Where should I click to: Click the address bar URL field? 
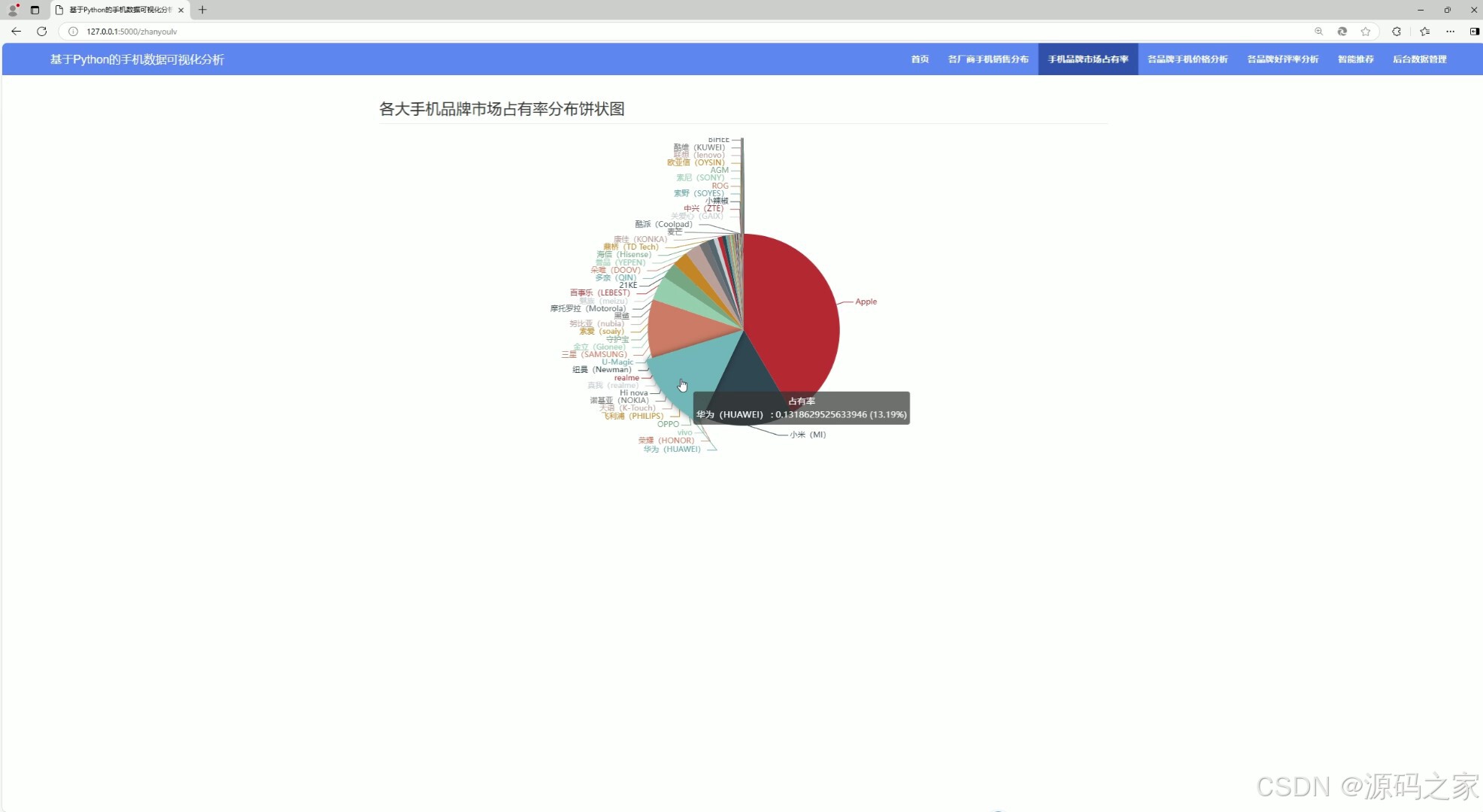coord(301,32)
